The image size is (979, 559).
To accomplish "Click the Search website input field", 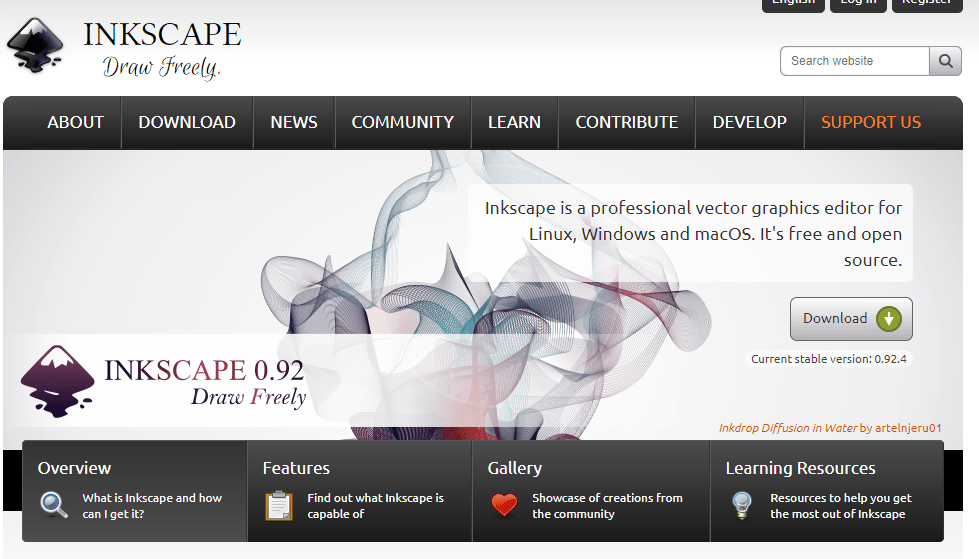I will pos(855,61).
